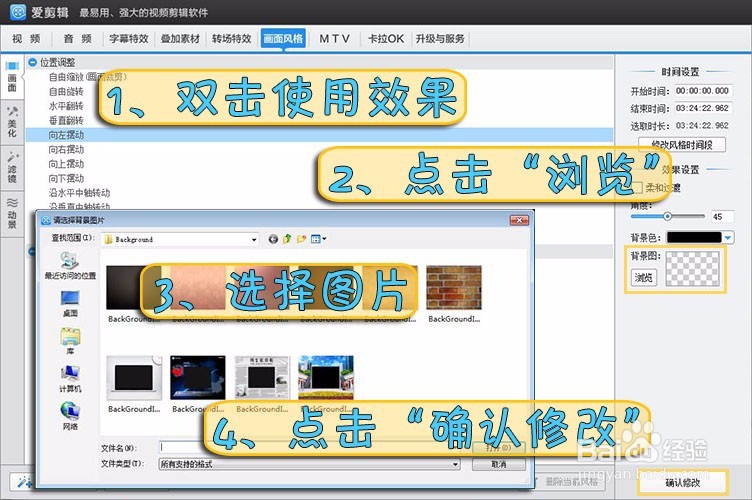This screenshot has width=752, height=500.
Task: Open the view menu icon in dialog
Action: [318, 239]
